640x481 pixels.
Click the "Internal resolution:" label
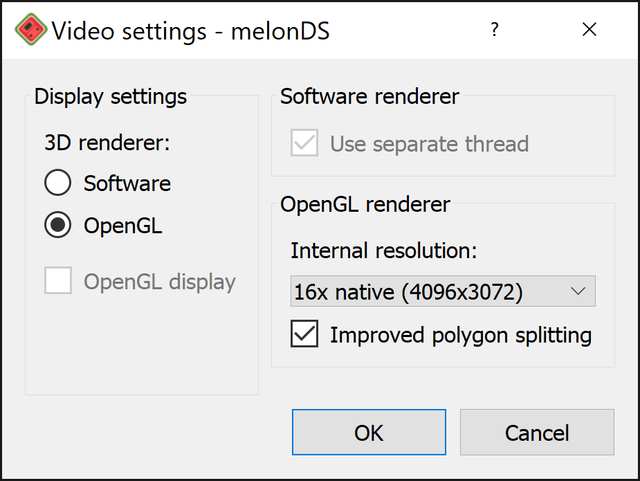384,250
